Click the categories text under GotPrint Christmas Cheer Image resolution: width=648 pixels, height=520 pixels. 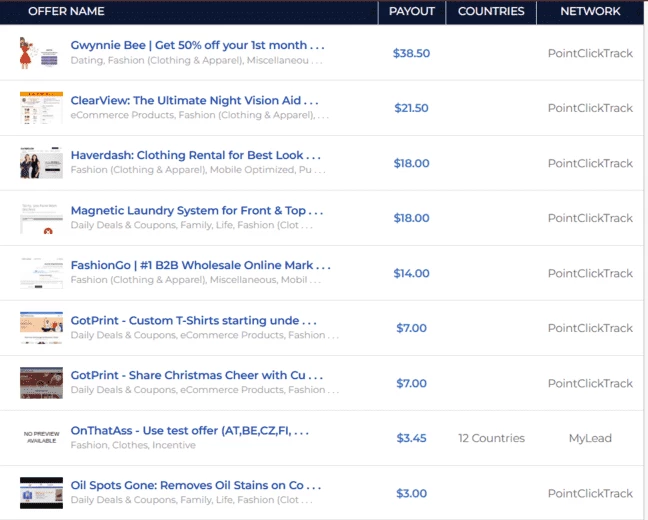[205, 390]
